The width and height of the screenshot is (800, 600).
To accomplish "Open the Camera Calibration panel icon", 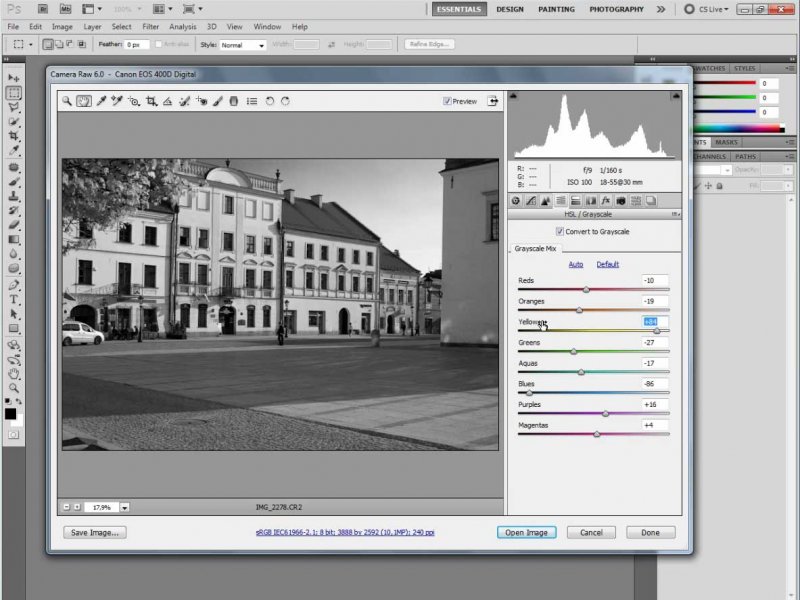I will pyautogui.click(x=621, y=201).
